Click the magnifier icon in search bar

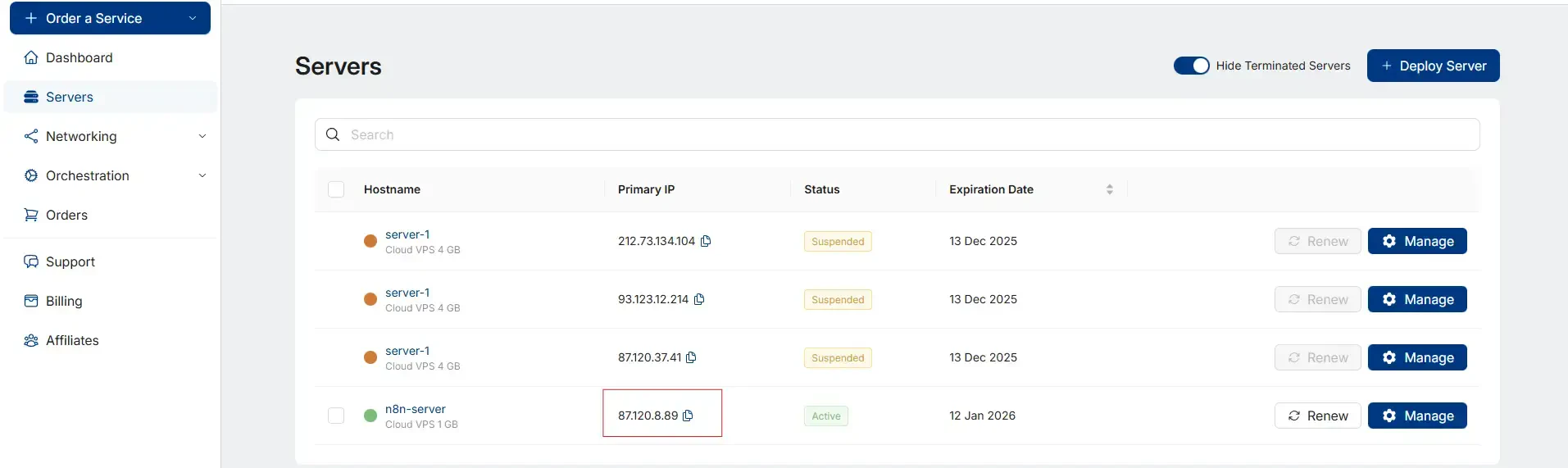333,134
